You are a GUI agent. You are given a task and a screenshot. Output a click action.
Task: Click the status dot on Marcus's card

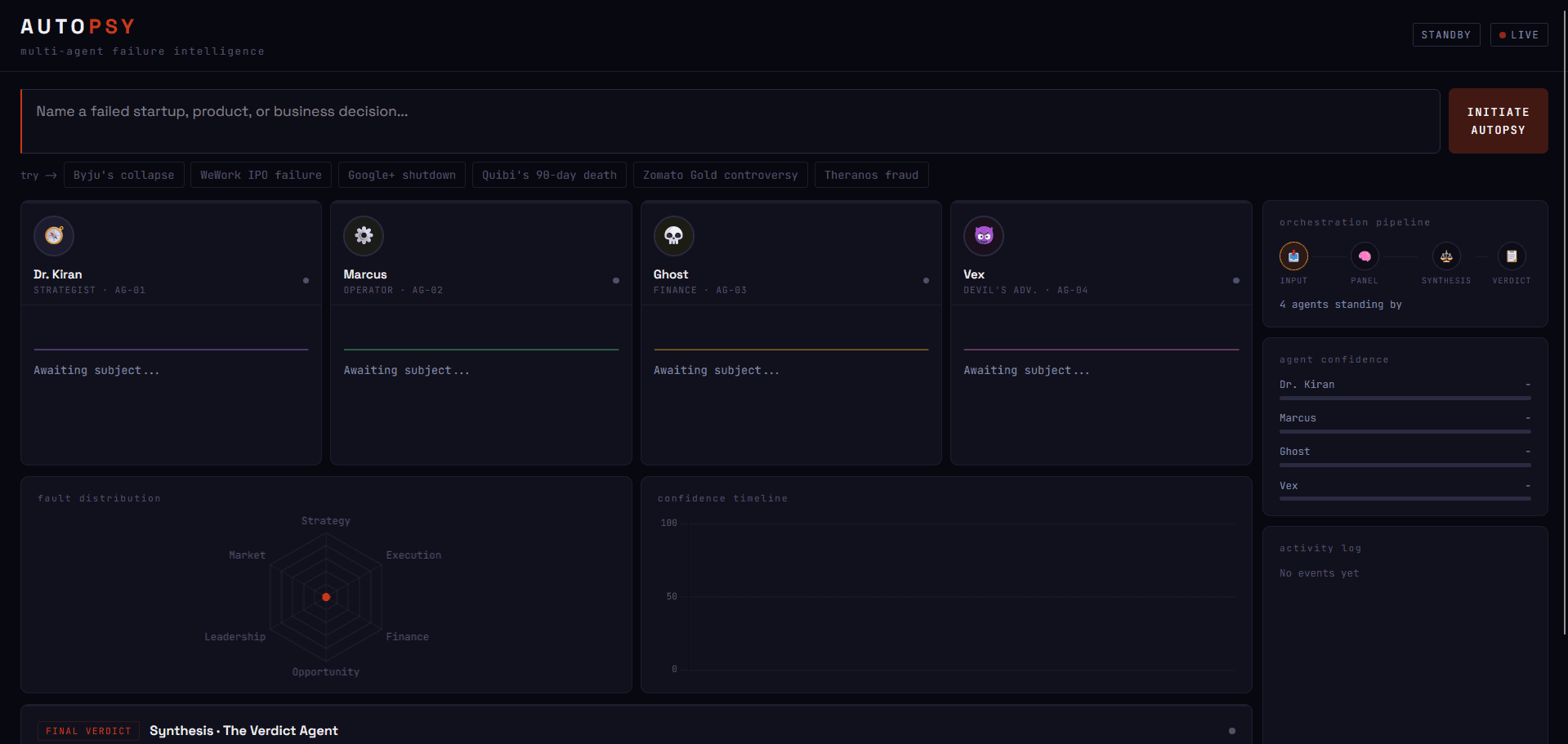point(616,280)
